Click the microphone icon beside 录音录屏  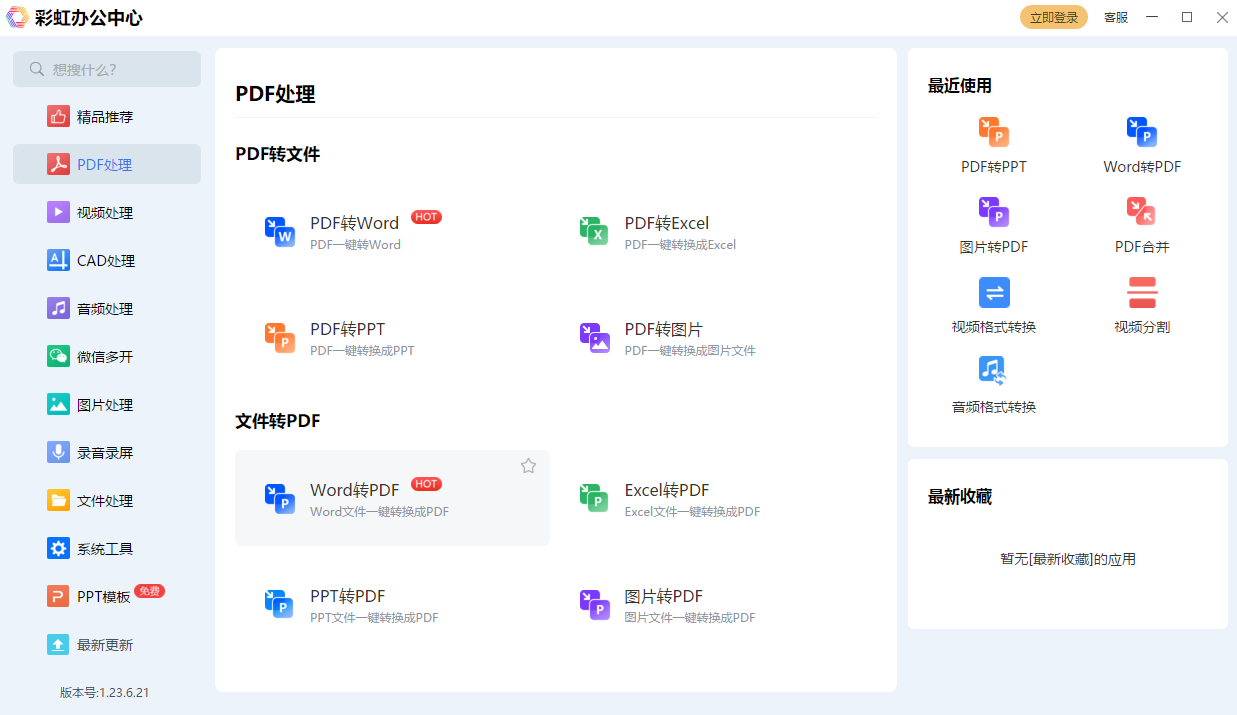(x=58, y=452)
